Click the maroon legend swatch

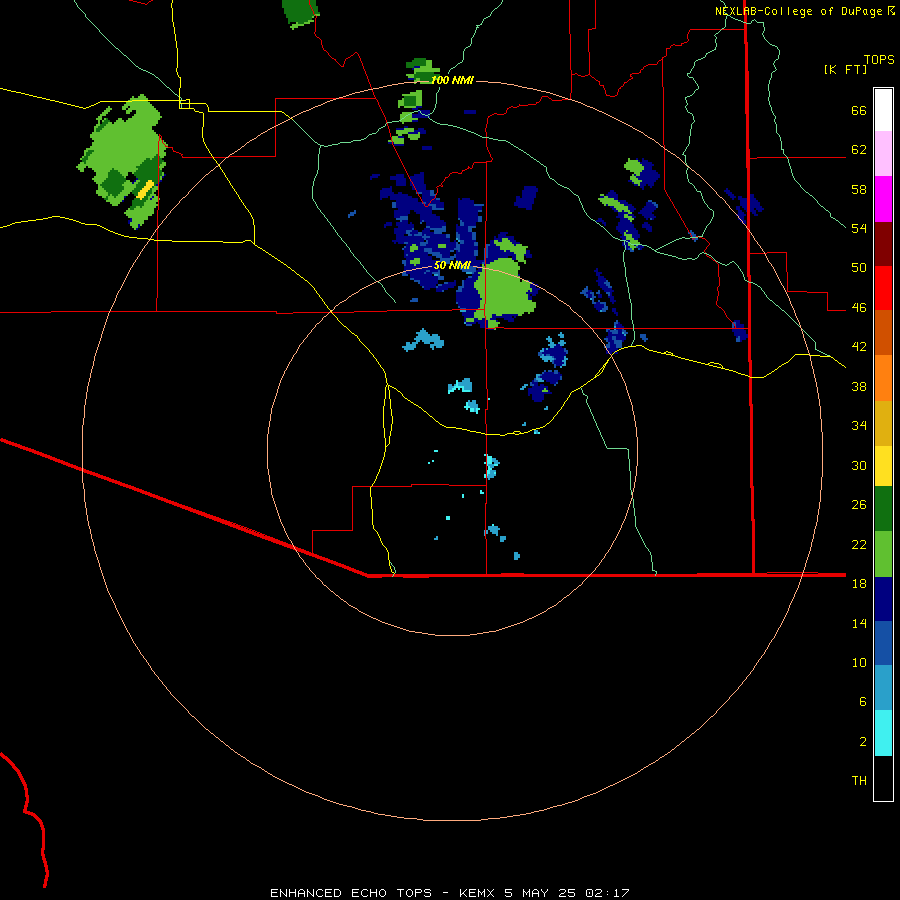tap(883, 244)
